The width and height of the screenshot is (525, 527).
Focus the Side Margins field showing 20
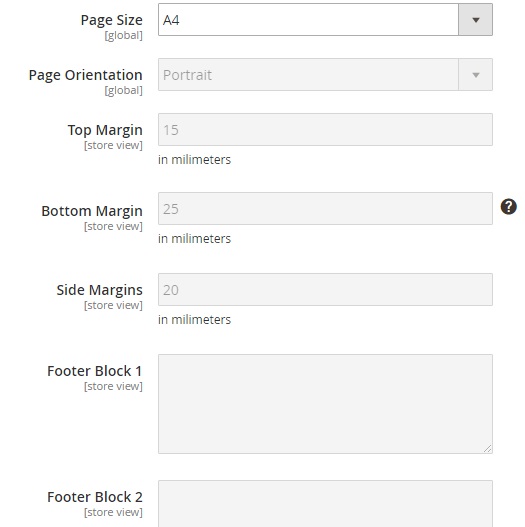click(325, 289)
